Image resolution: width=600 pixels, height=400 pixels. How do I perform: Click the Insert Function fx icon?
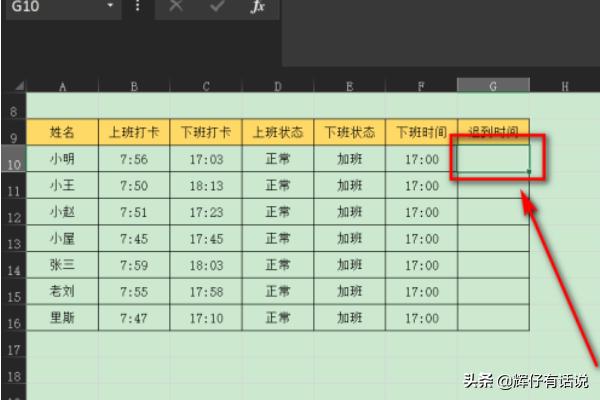(258, 7)
